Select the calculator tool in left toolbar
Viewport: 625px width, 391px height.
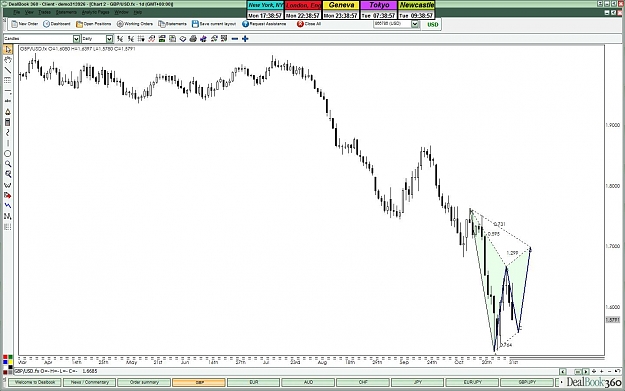tap(8, 122)
